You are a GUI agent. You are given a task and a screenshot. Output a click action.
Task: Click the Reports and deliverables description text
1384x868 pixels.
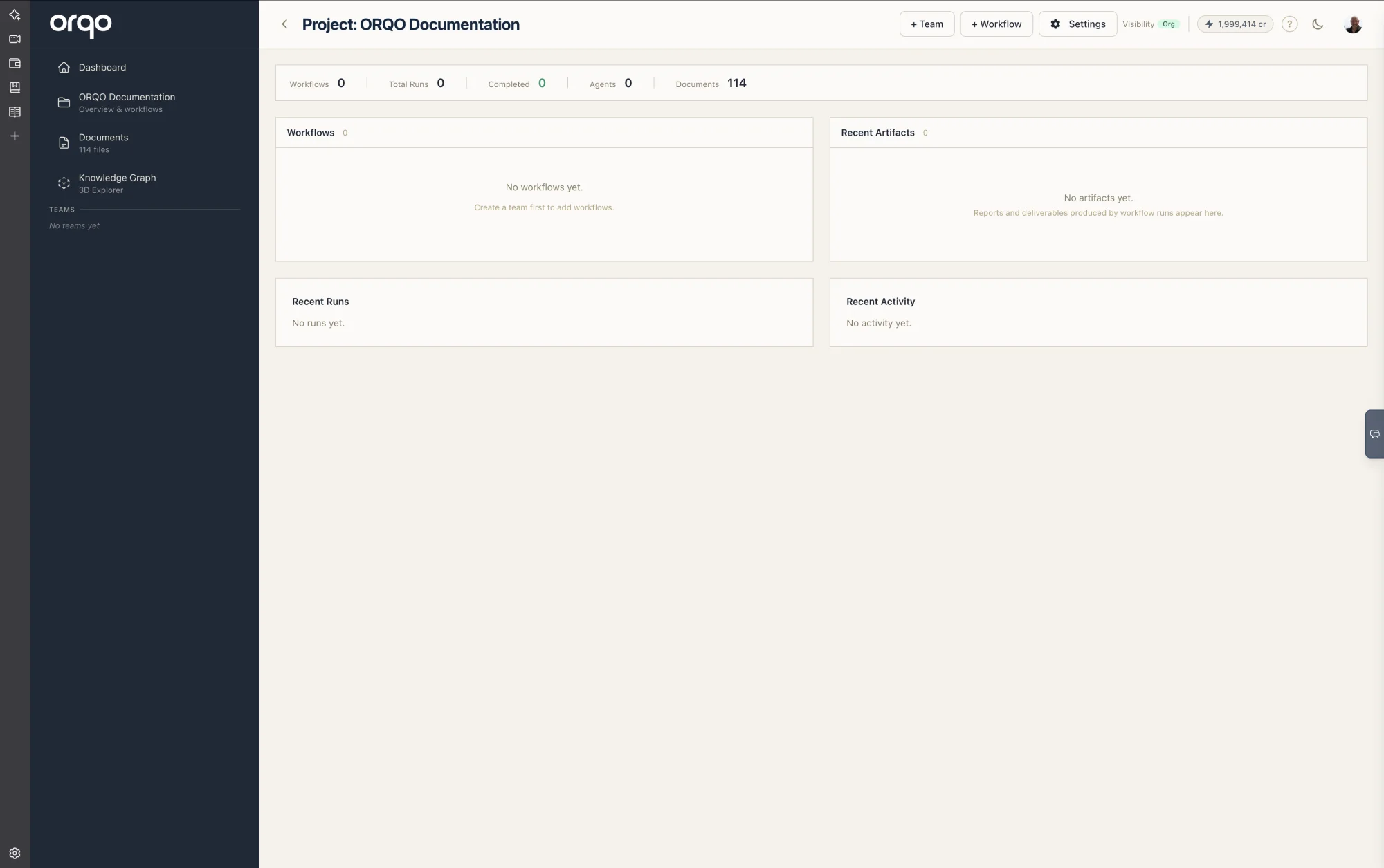click(1098, 213)
